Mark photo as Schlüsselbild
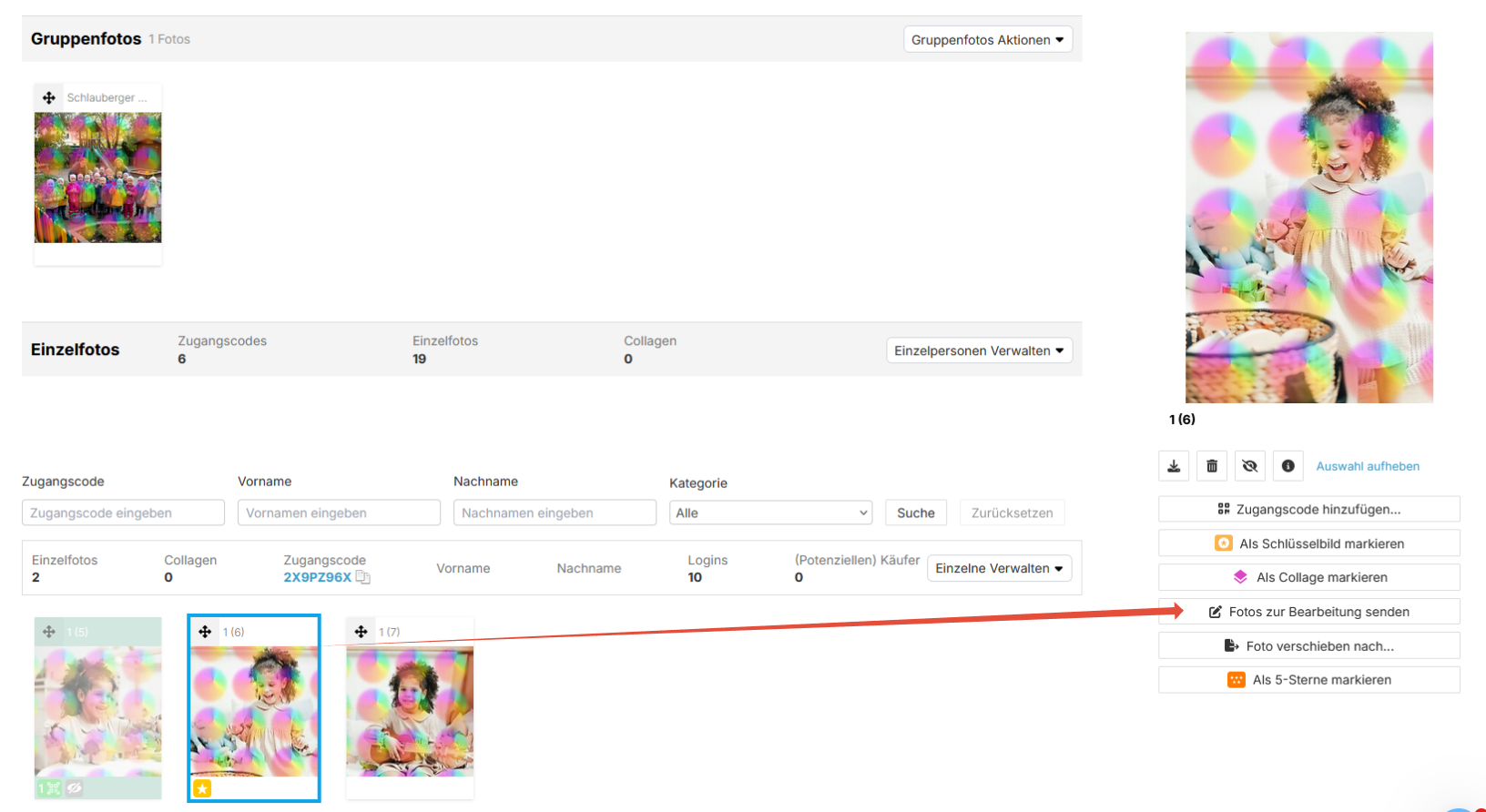This screenshot has height=812, width=1486. (1309, 543)
